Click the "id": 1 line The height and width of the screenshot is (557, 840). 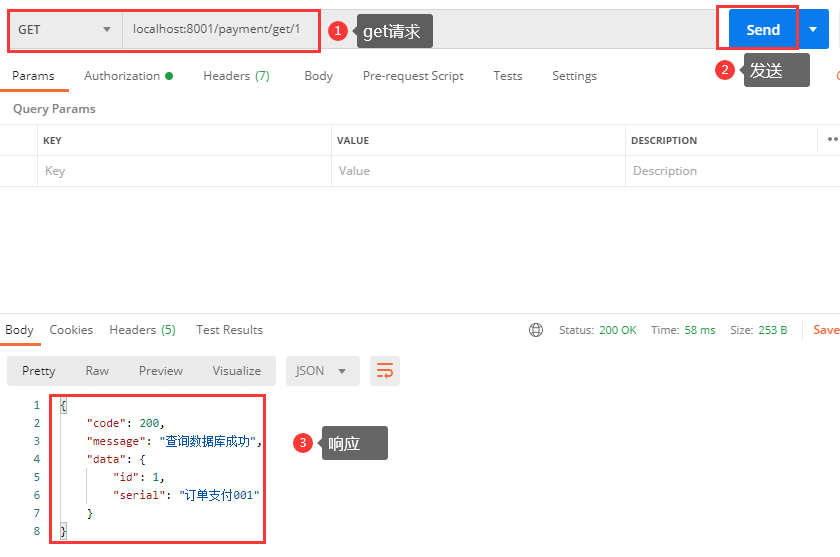[138, 477]
